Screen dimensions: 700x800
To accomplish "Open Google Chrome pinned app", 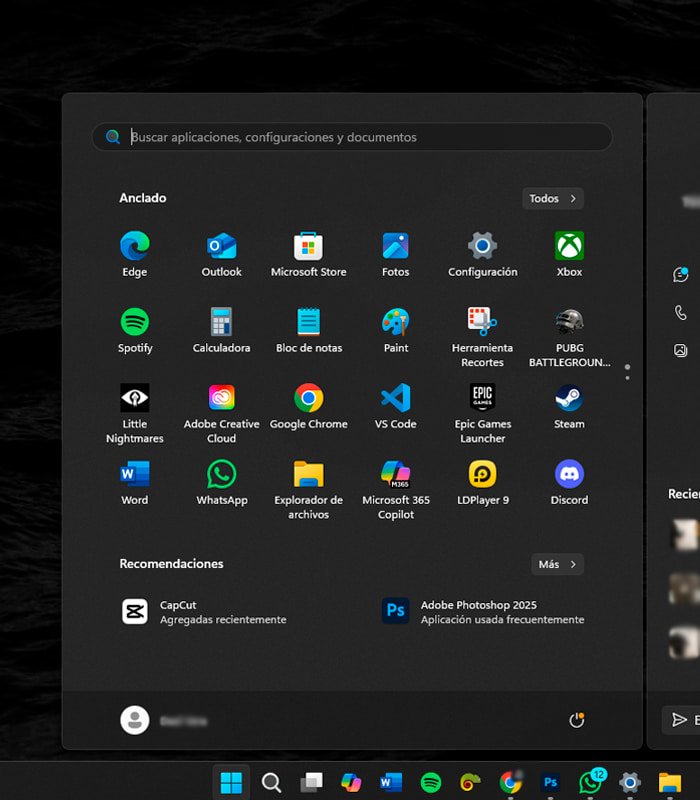I will click(x=308, y=407).
